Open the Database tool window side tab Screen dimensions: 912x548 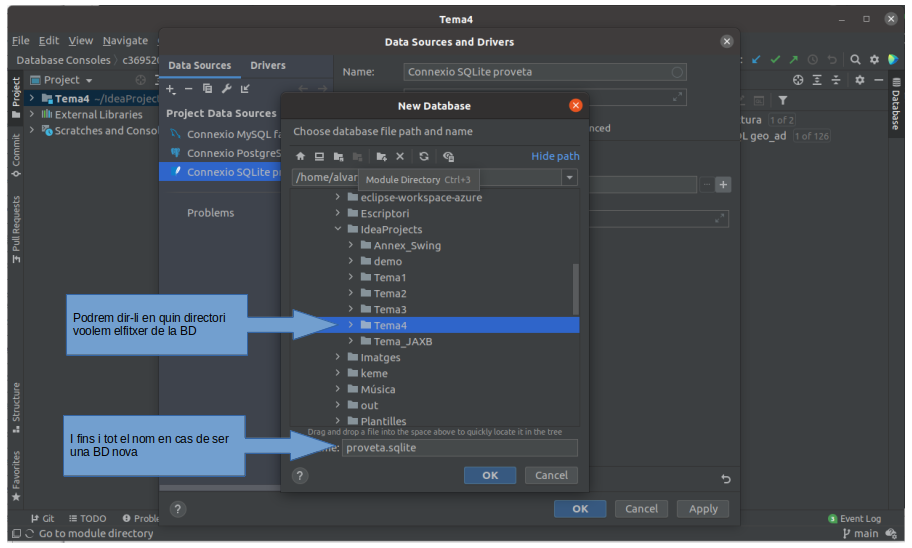pyautogui.click(x=896, y=105)
